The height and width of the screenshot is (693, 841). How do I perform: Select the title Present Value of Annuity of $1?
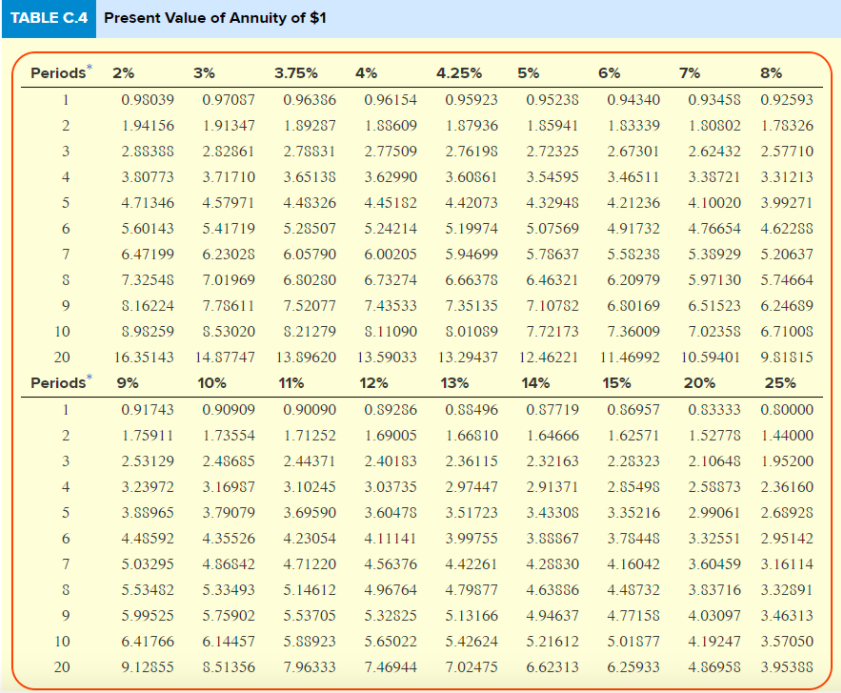215,18
